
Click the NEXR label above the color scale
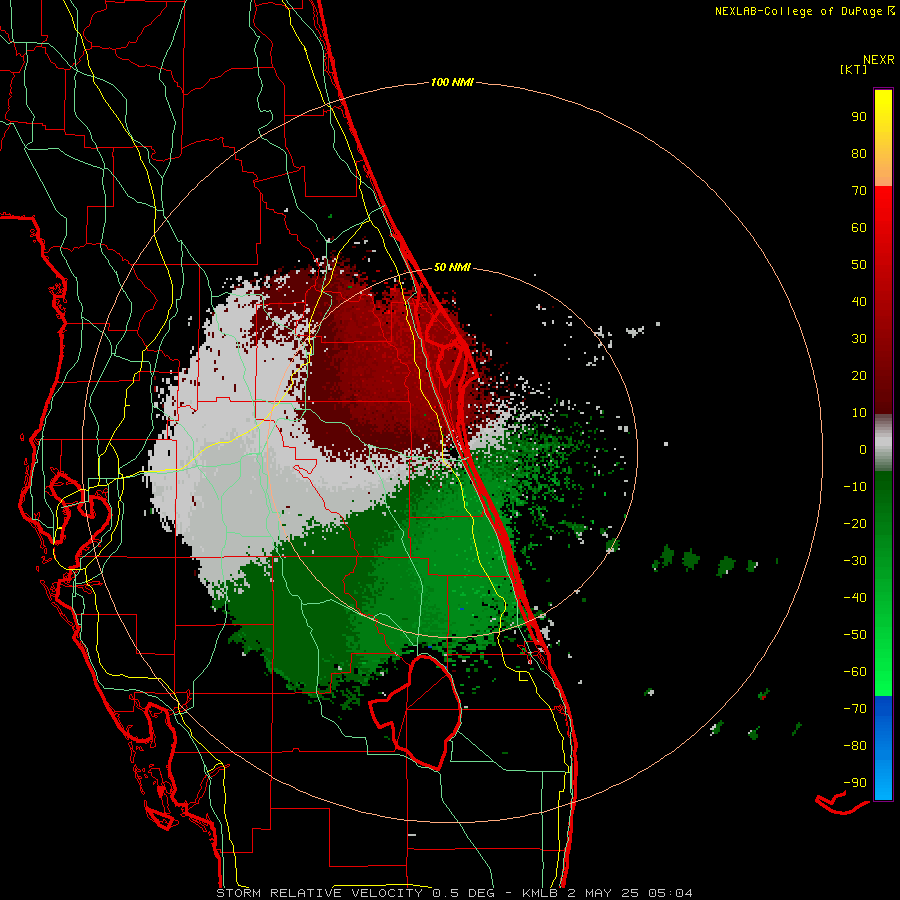(878, 59)
